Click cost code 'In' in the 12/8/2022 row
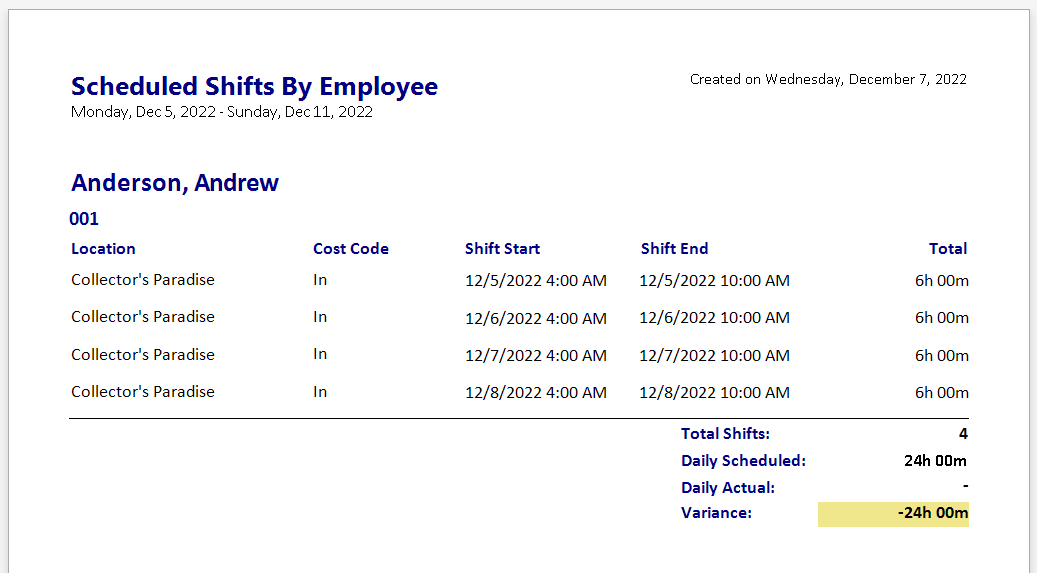Screen dimensions: 1037x573 320,392
